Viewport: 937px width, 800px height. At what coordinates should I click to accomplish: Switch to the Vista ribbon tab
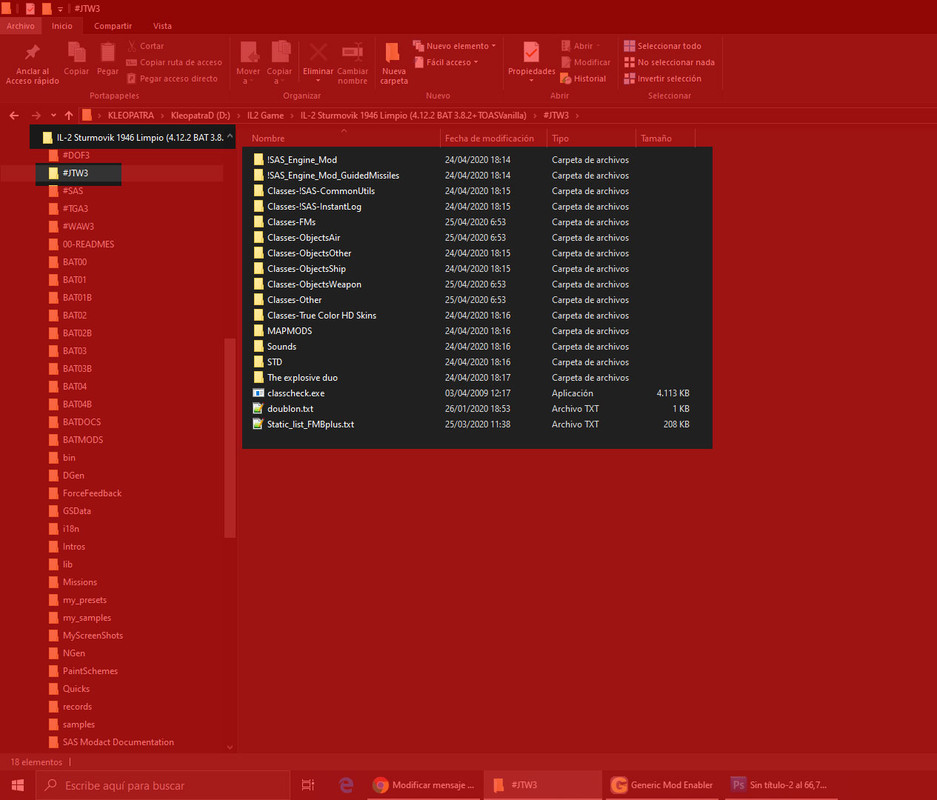point(162,26)
